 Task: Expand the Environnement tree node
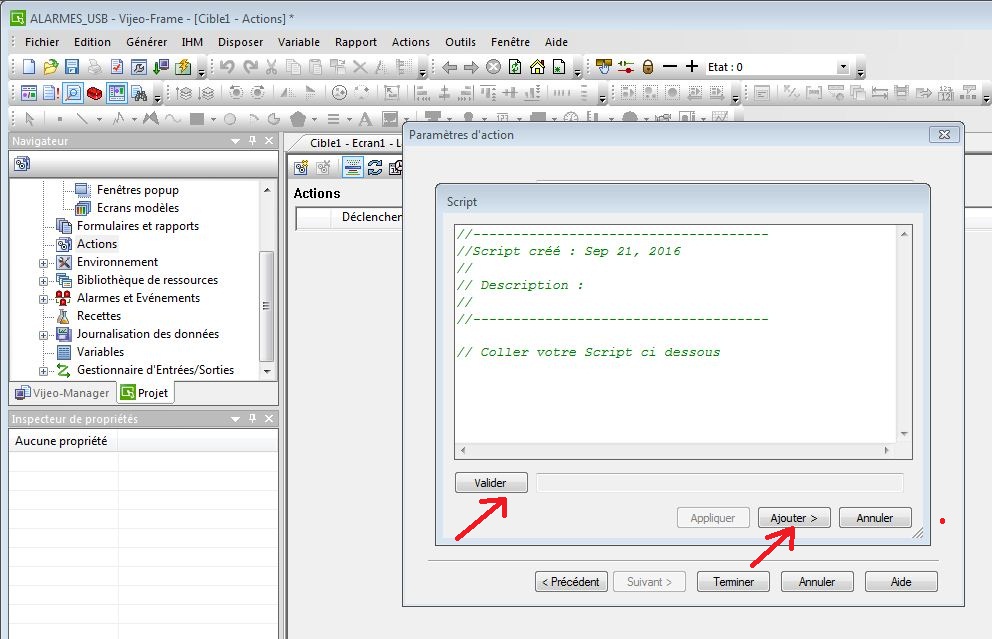(44, 263)
